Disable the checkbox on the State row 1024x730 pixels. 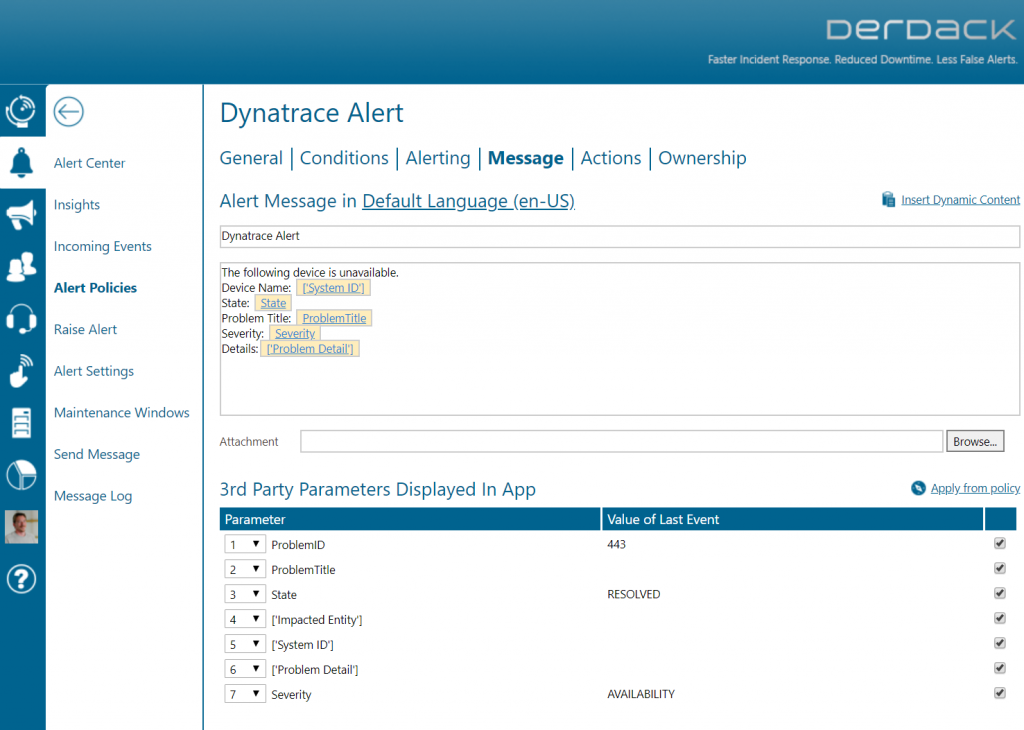998,593
